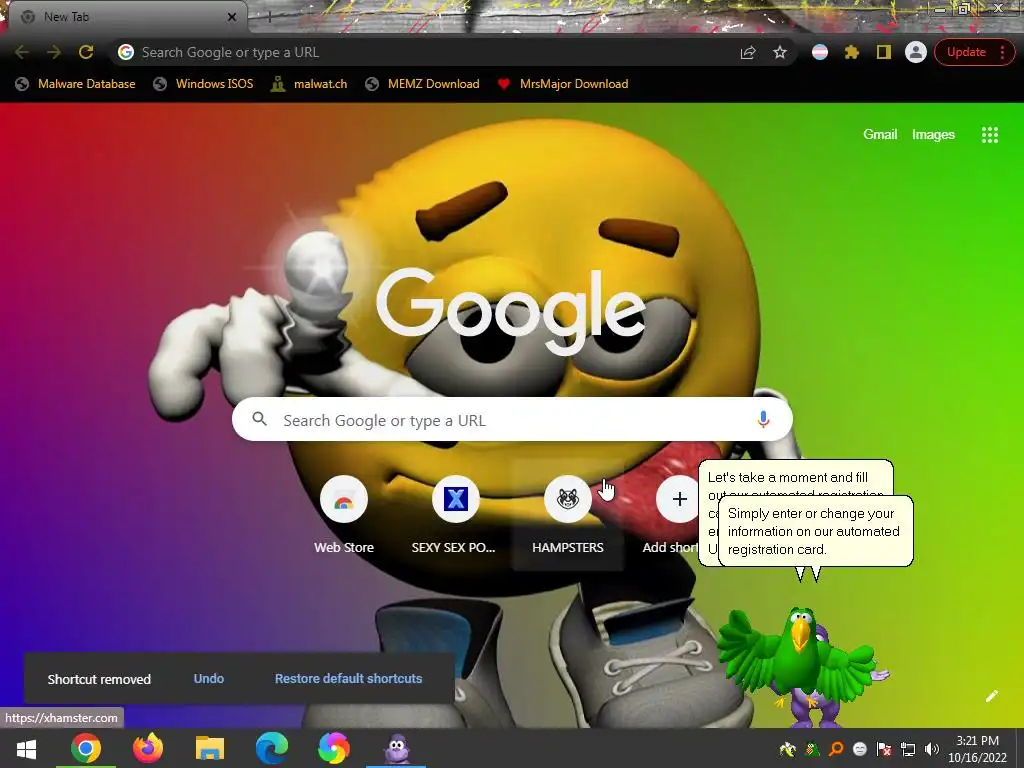Click the Google search box

(x=512, y=419)
